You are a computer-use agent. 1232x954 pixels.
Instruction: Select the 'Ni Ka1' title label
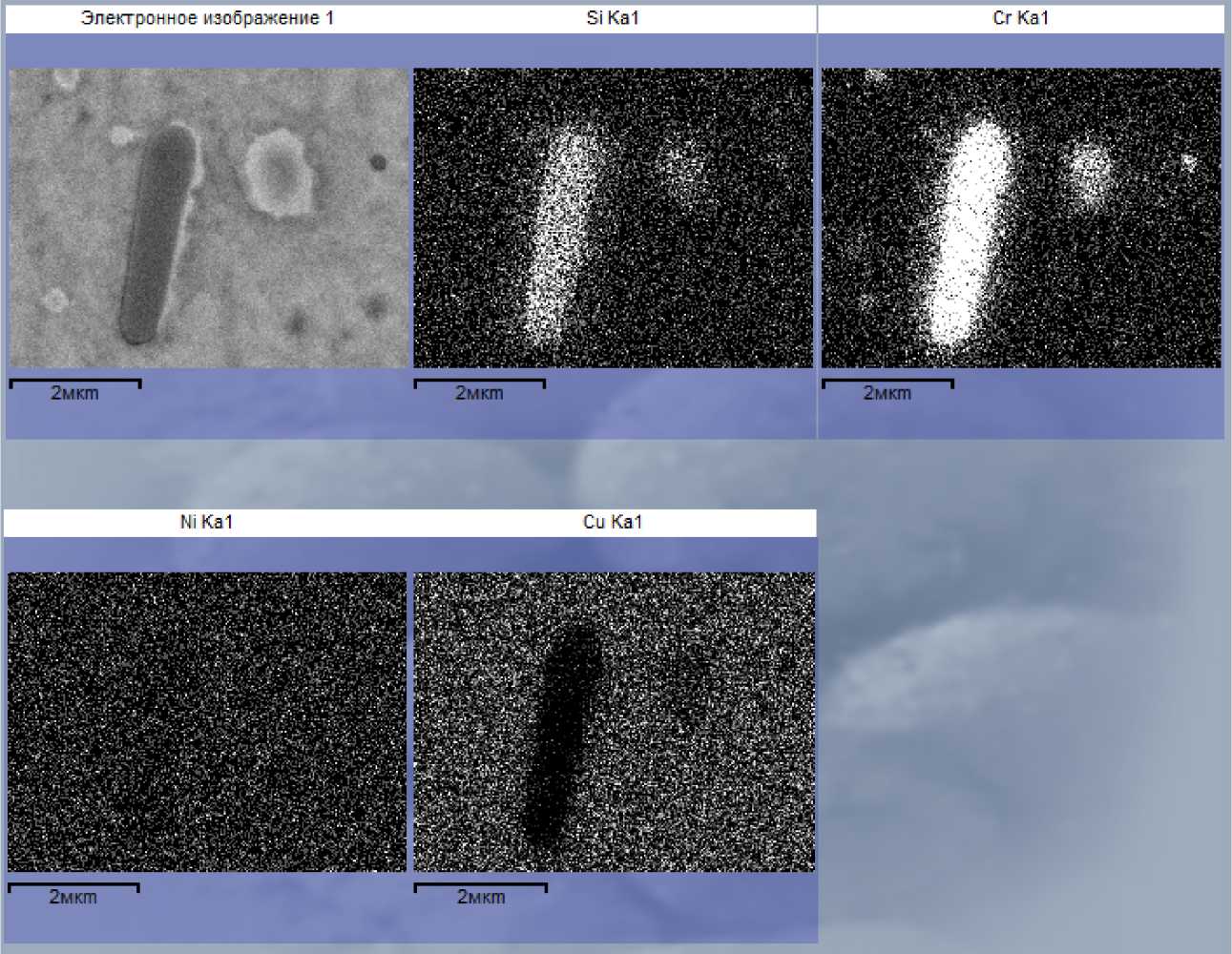(x=206, y=522)
